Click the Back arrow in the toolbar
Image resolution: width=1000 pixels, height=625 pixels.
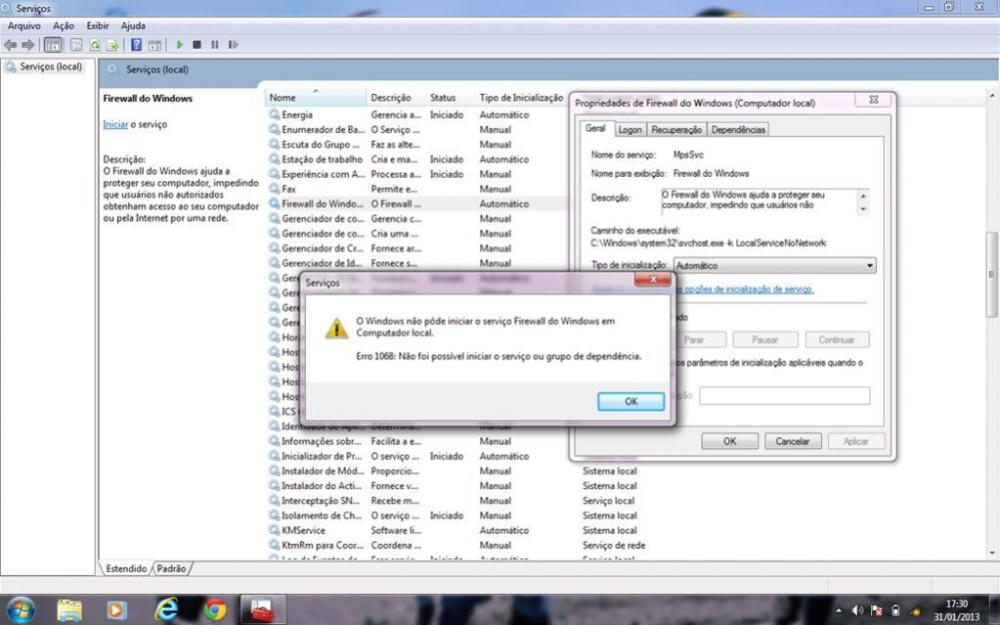click(10, 45)
